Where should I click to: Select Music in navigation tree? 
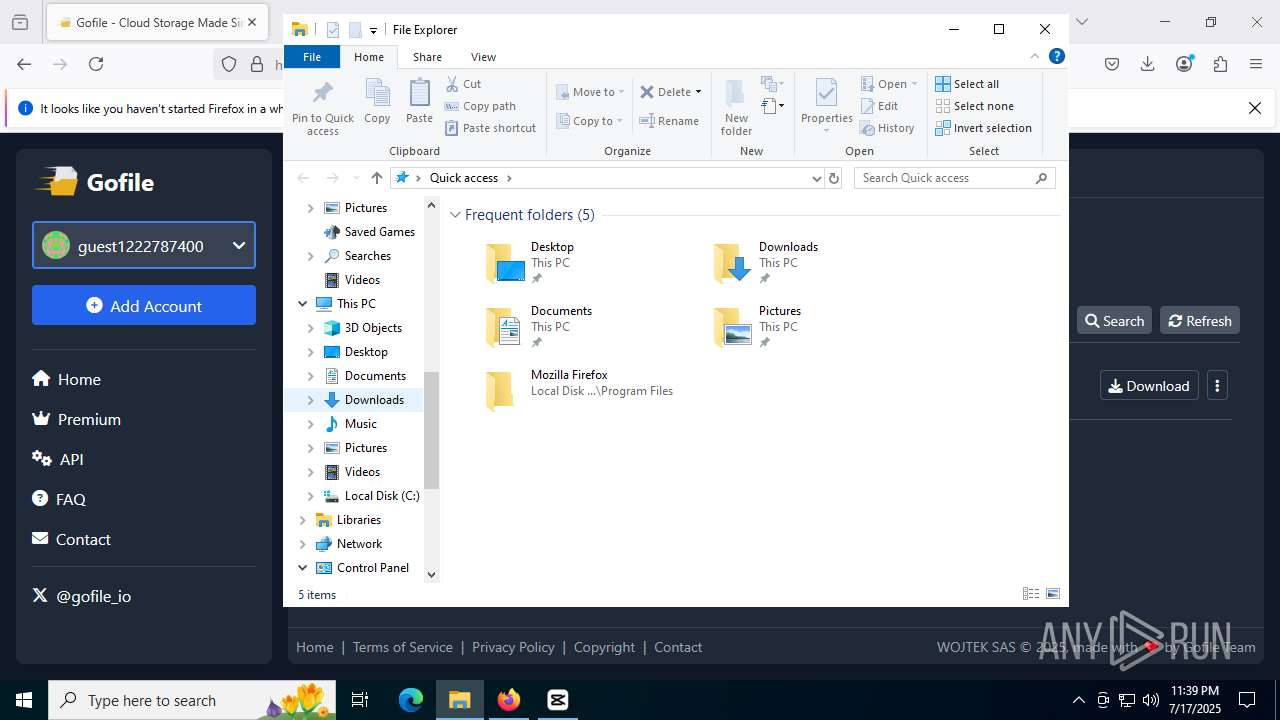click(x=360, y=424)
